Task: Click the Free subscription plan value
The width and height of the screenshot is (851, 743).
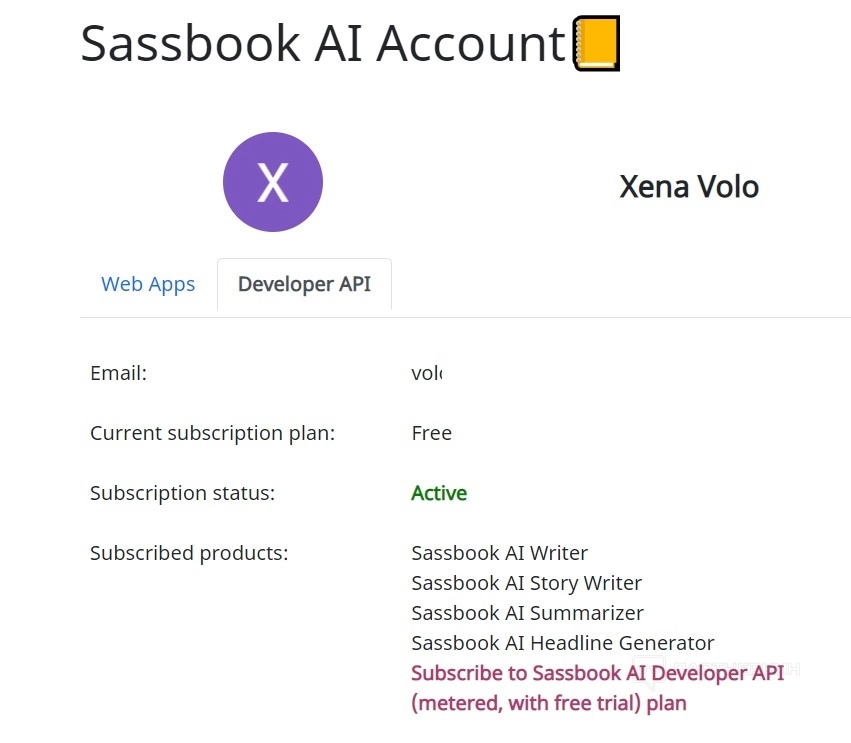Action: click(x=431, y=433)
